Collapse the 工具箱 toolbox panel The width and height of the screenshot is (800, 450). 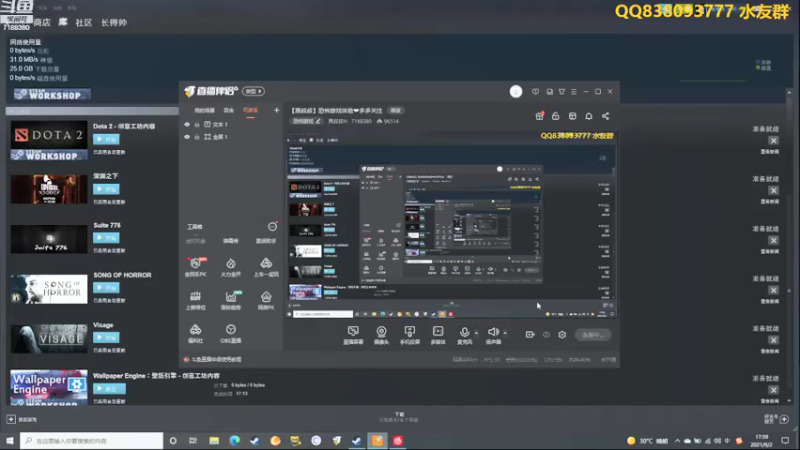[x=272, y=227]
